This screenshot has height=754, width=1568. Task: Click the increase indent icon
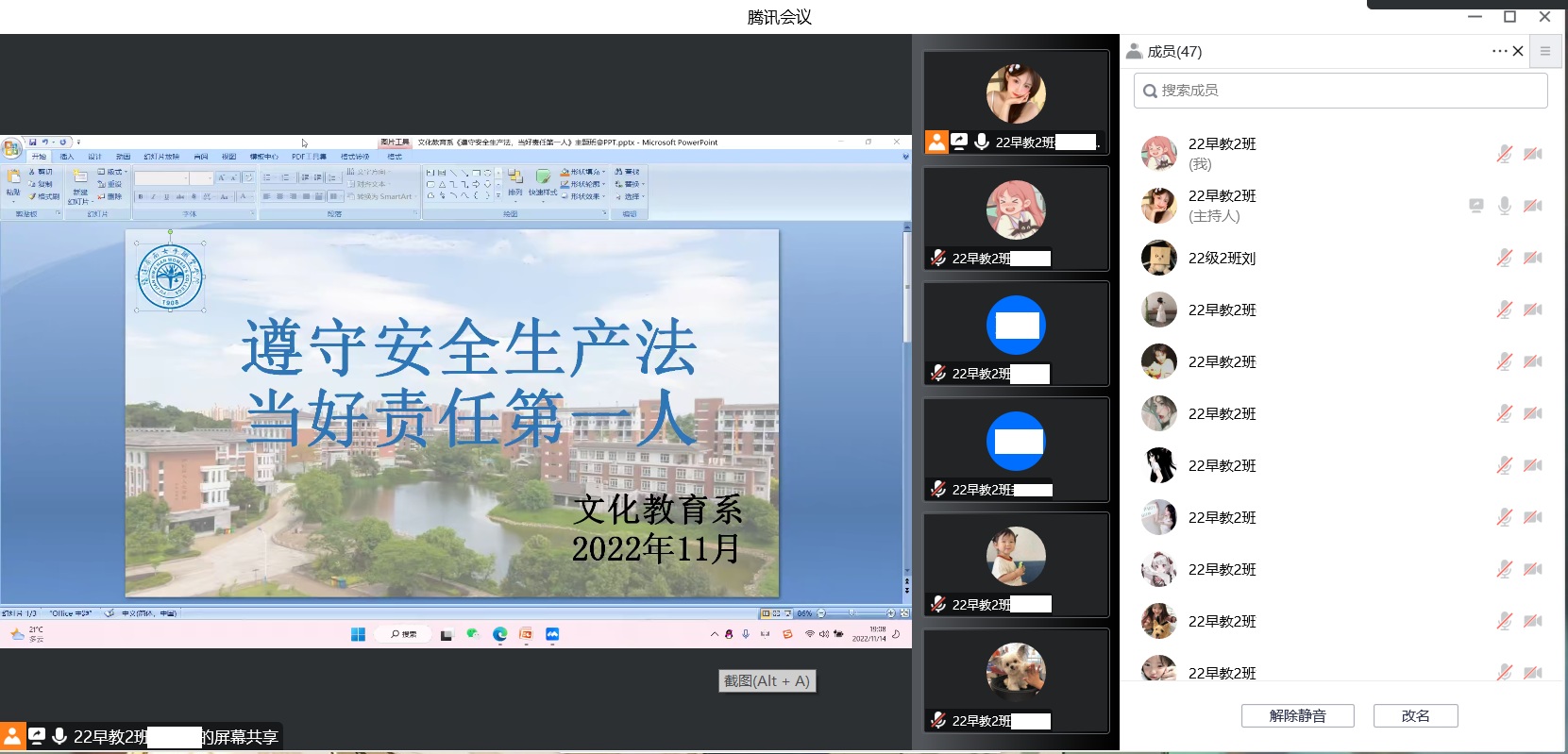(317, 177)
